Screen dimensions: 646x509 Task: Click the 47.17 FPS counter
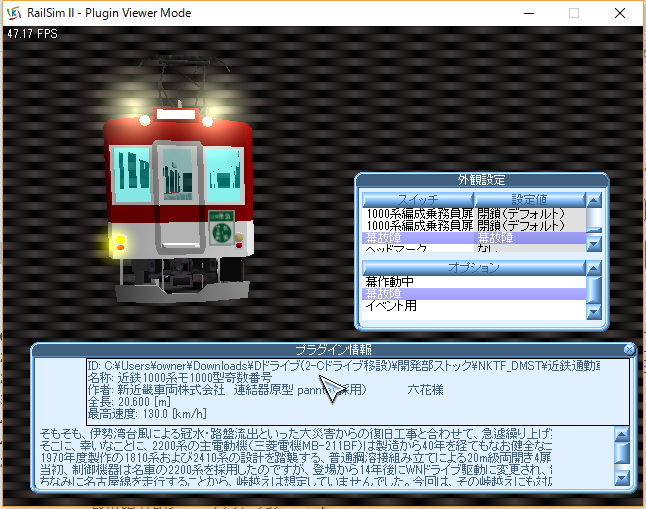tap(32, 34)
